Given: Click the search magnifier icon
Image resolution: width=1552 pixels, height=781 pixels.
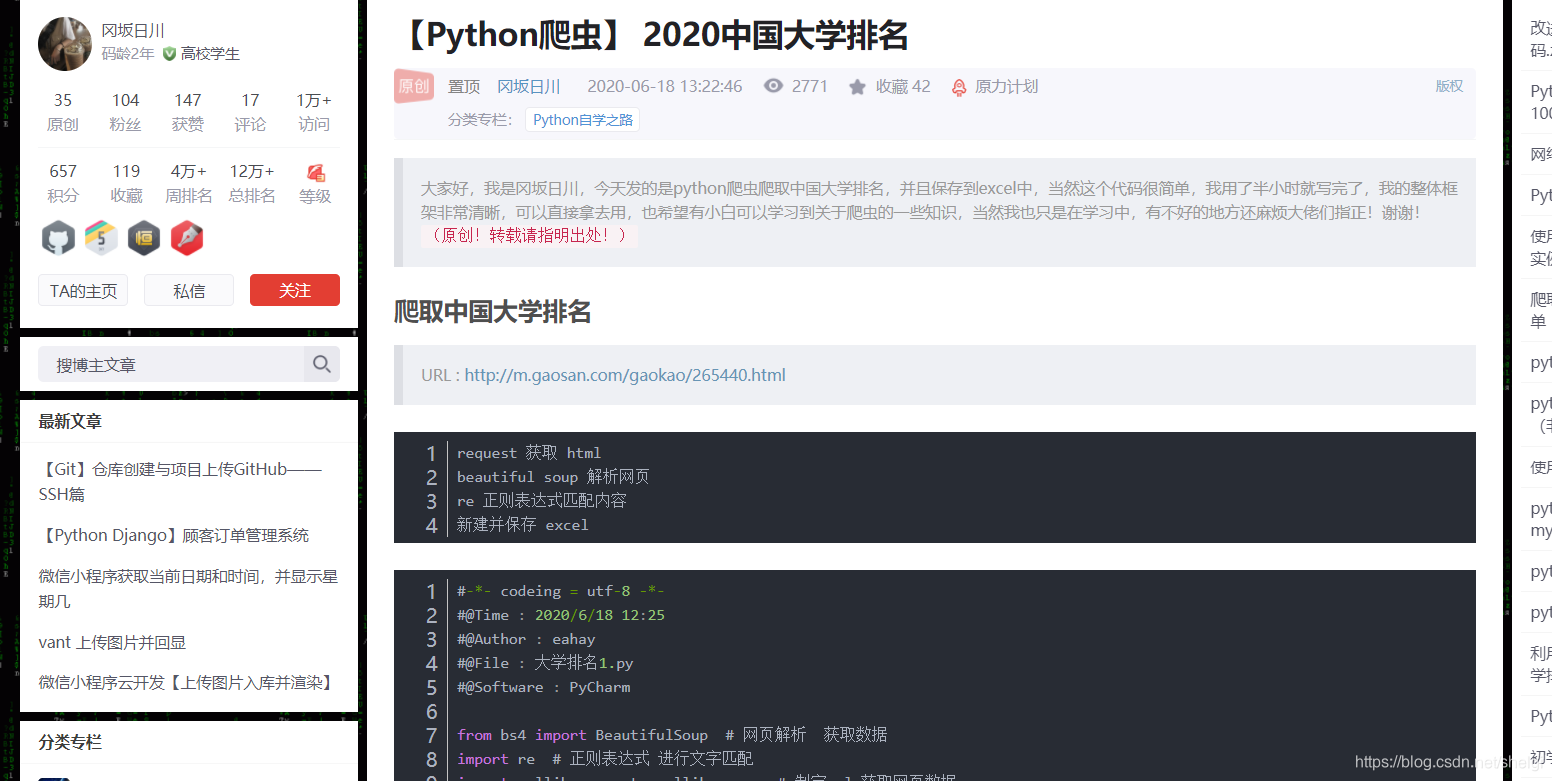Looking at the screenshot, I should coord(322,364).
